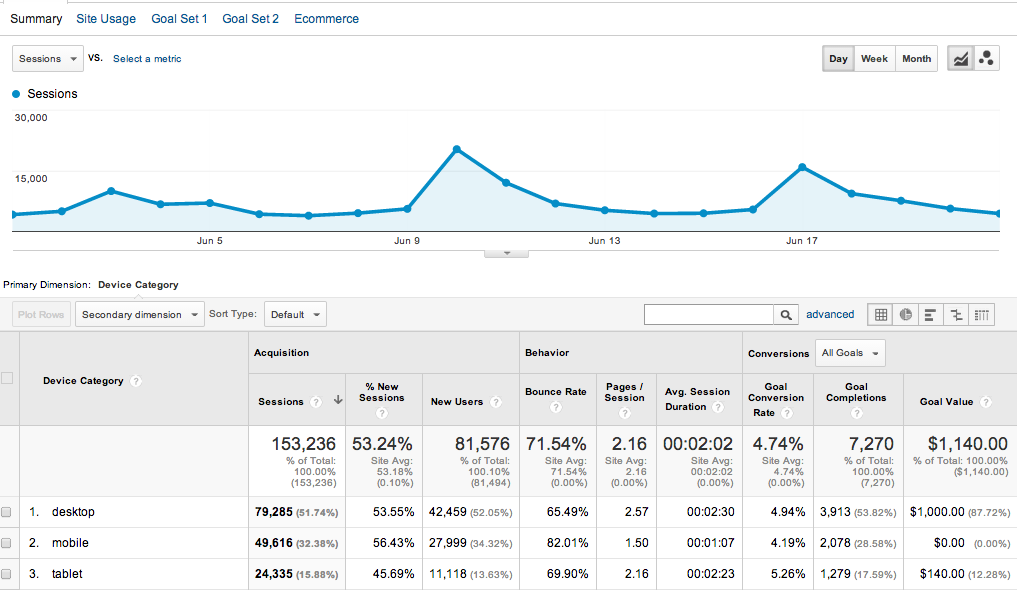Open the Sessions metric dropdown

tap(47, 59)
